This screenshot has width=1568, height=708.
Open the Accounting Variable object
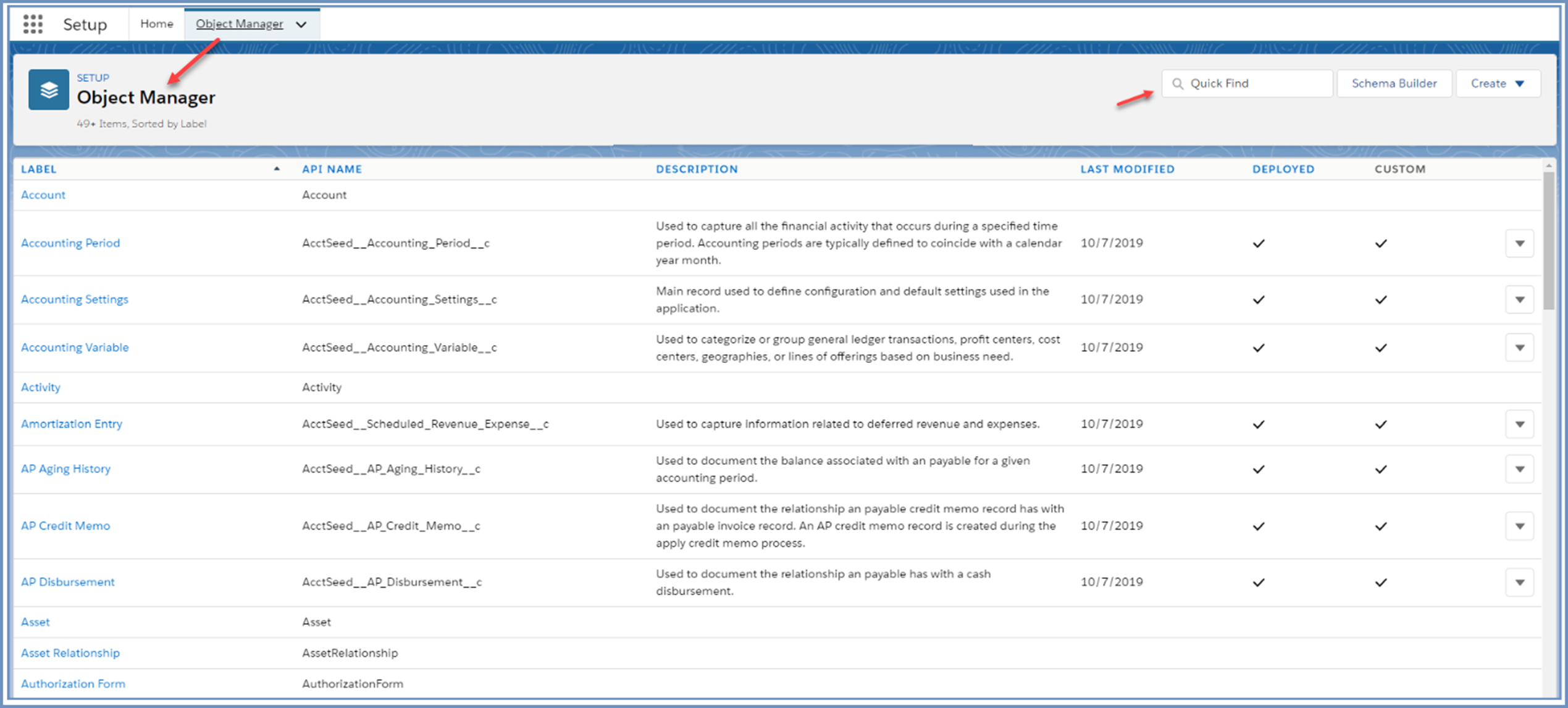(75, 348)
